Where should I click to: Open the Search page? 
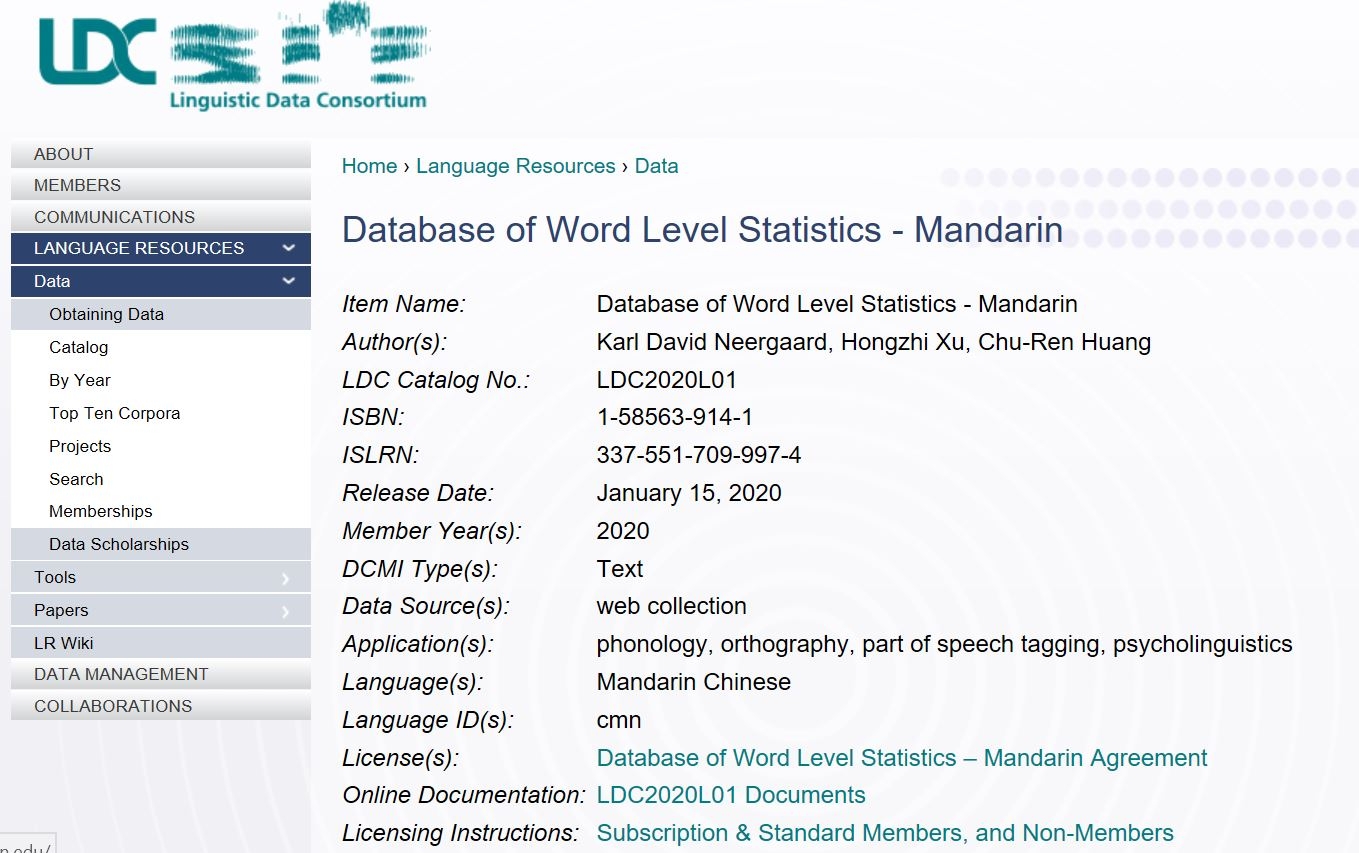click(x=76, y=479)
